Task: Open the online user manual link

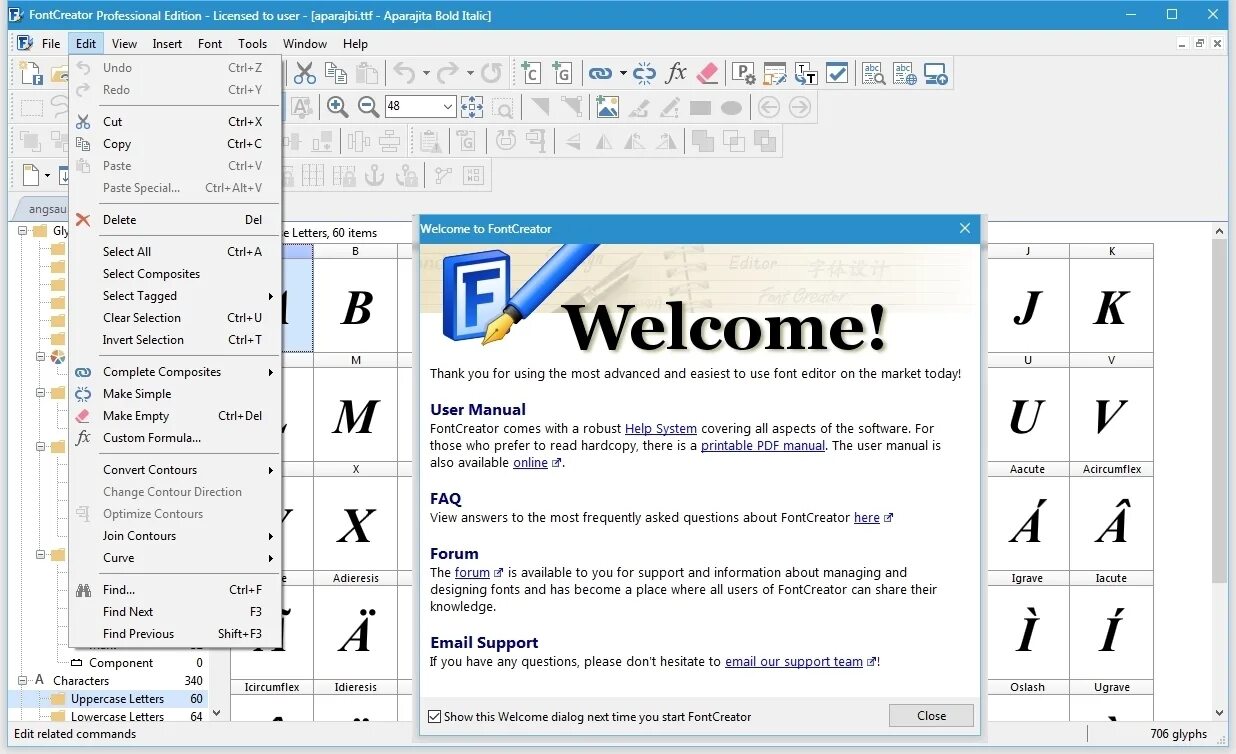Action: point(530,462)
